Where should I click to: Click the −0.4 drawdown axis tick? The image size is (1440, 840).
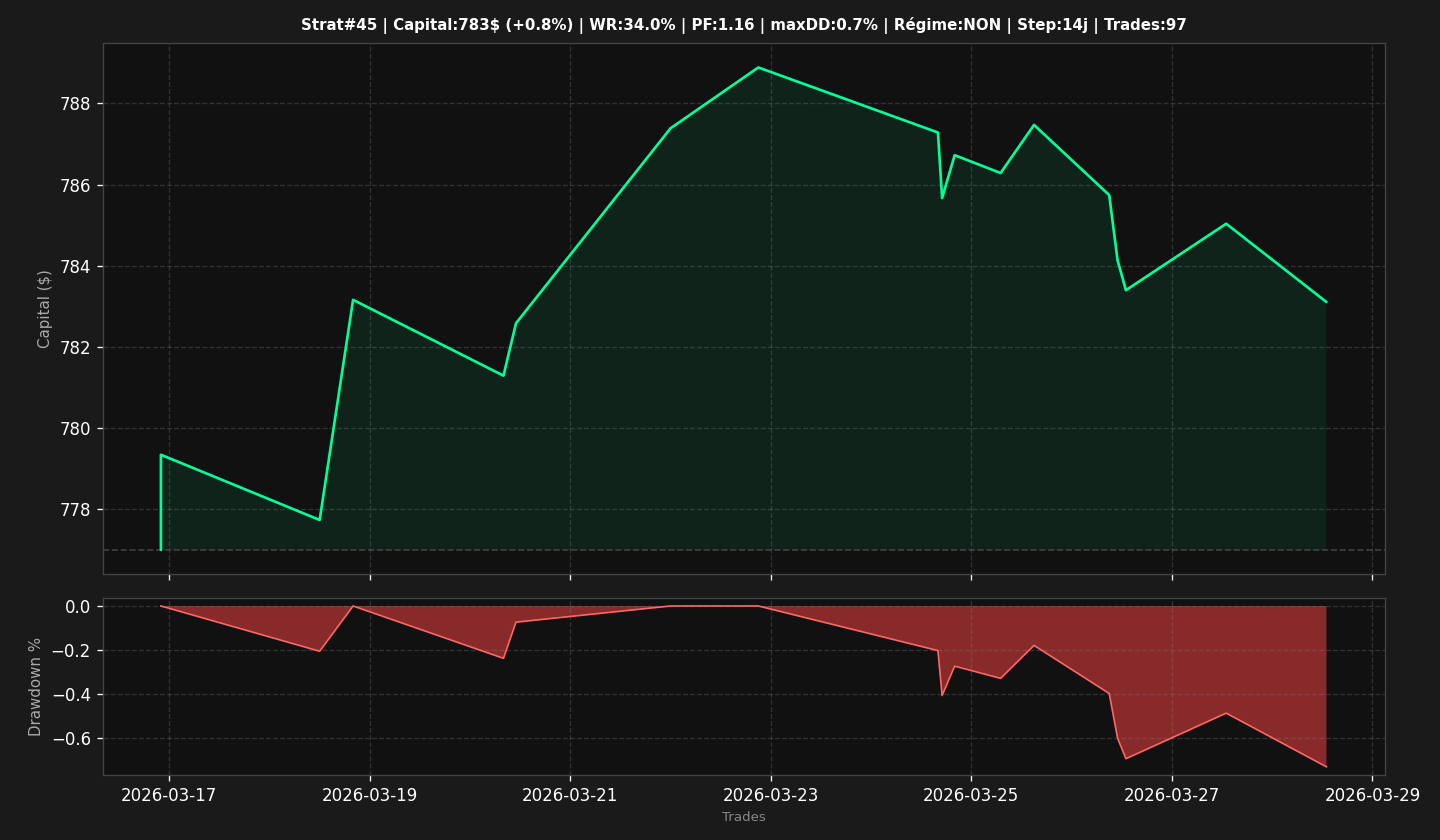click(72, 695)
